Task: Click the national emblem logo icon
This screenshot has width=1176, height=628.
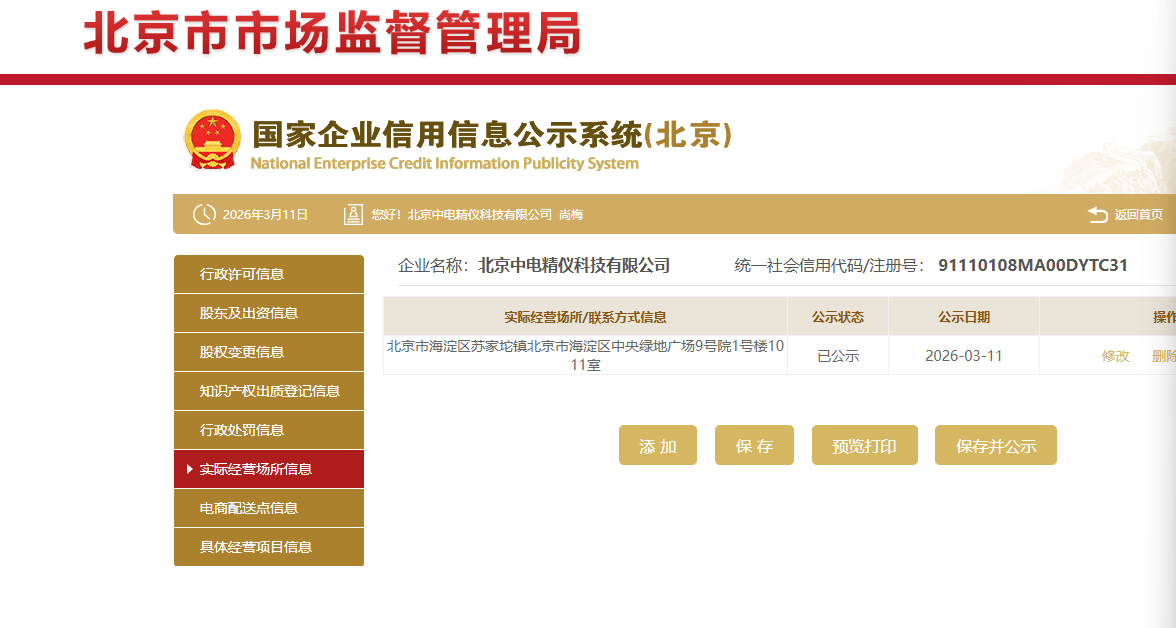Action: click(x=212, y=140)
